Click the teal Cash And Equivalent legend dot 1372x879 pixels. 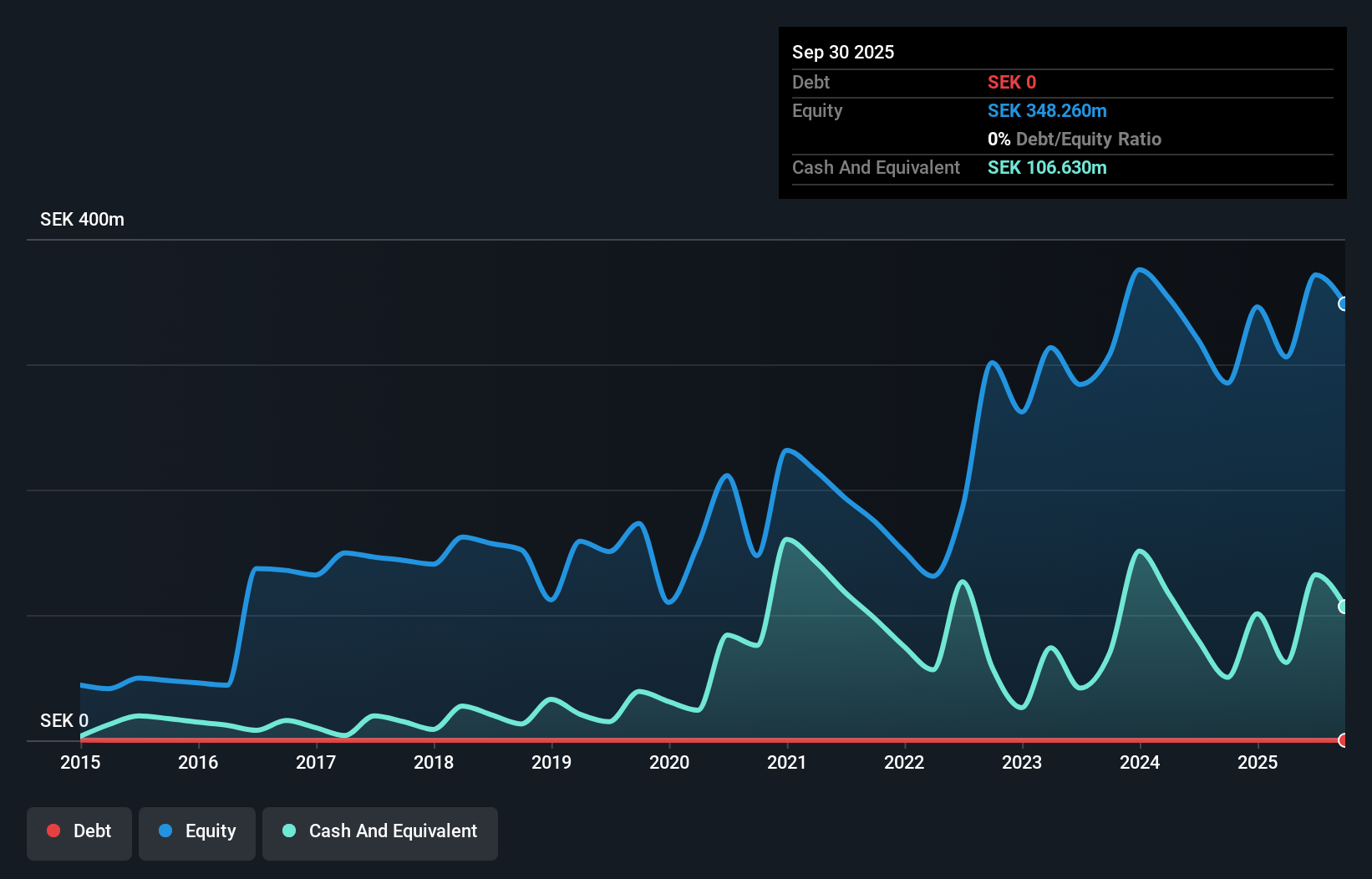pos(288,831)
